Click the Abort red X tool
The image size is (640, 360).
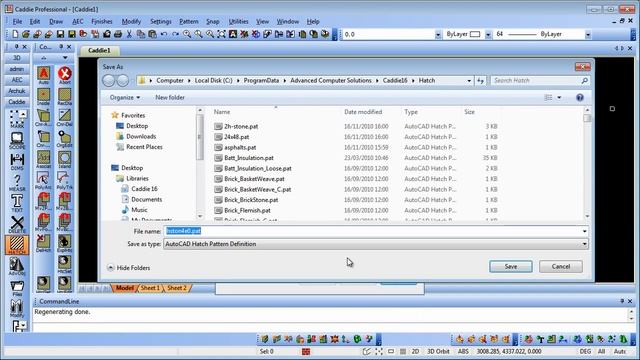(64, 75)
